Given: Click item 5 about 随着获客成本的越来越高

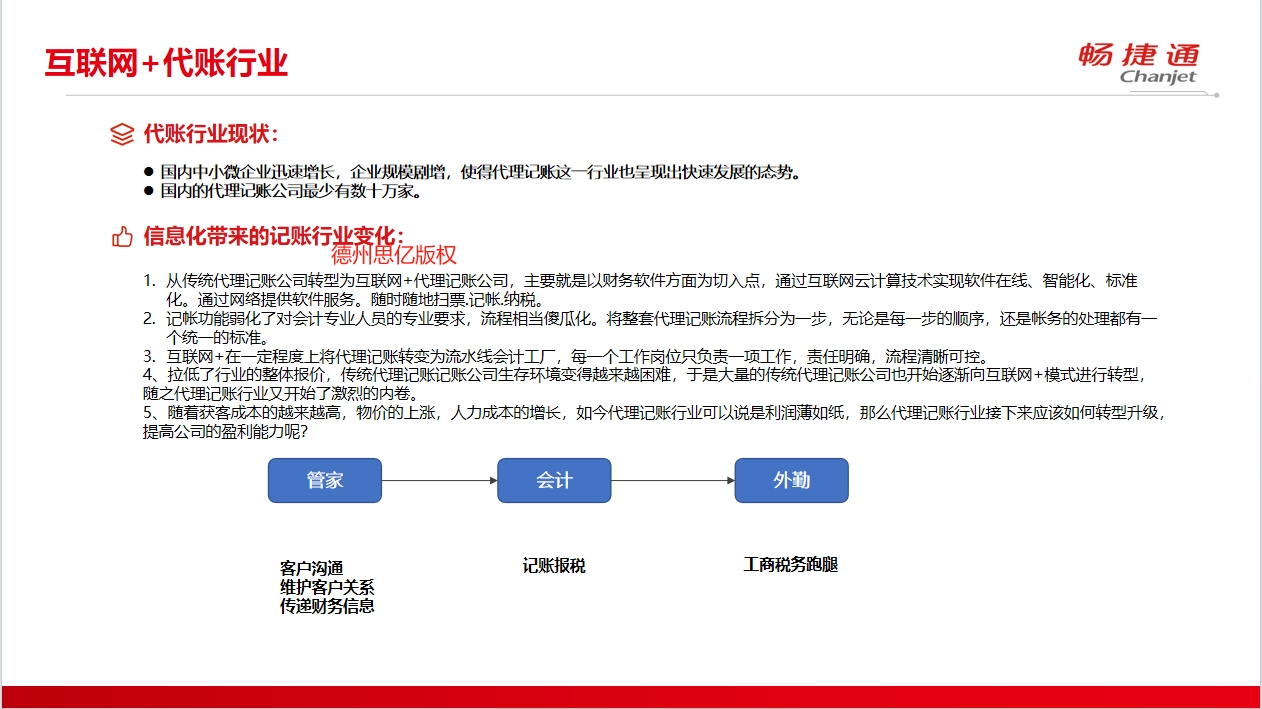Looking at the screenshot, I should coord(655,422).
